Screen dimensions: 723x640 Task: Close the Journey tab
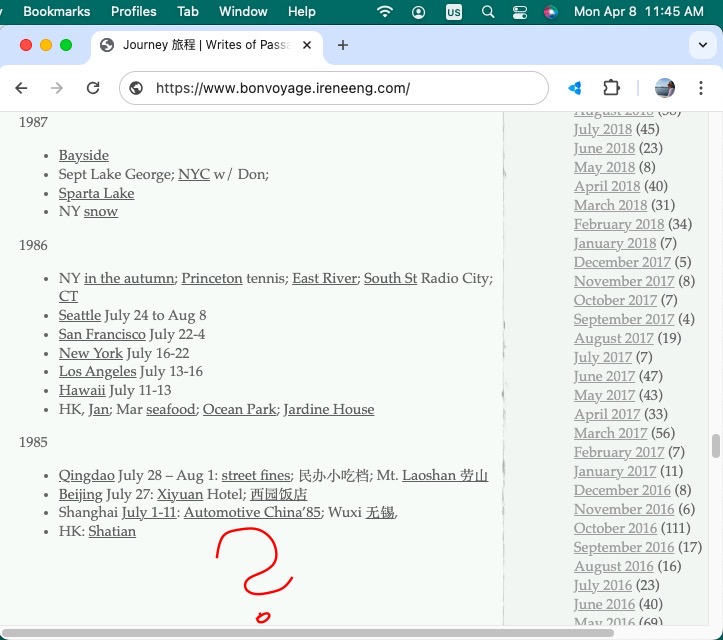click(306, 45)
